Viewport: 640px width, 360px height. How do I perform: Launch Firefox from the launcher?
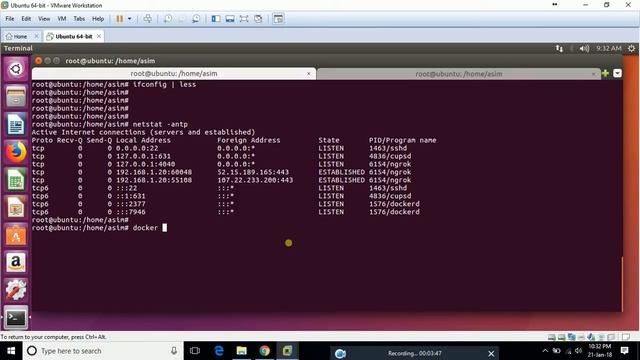(x=16, y=152)
